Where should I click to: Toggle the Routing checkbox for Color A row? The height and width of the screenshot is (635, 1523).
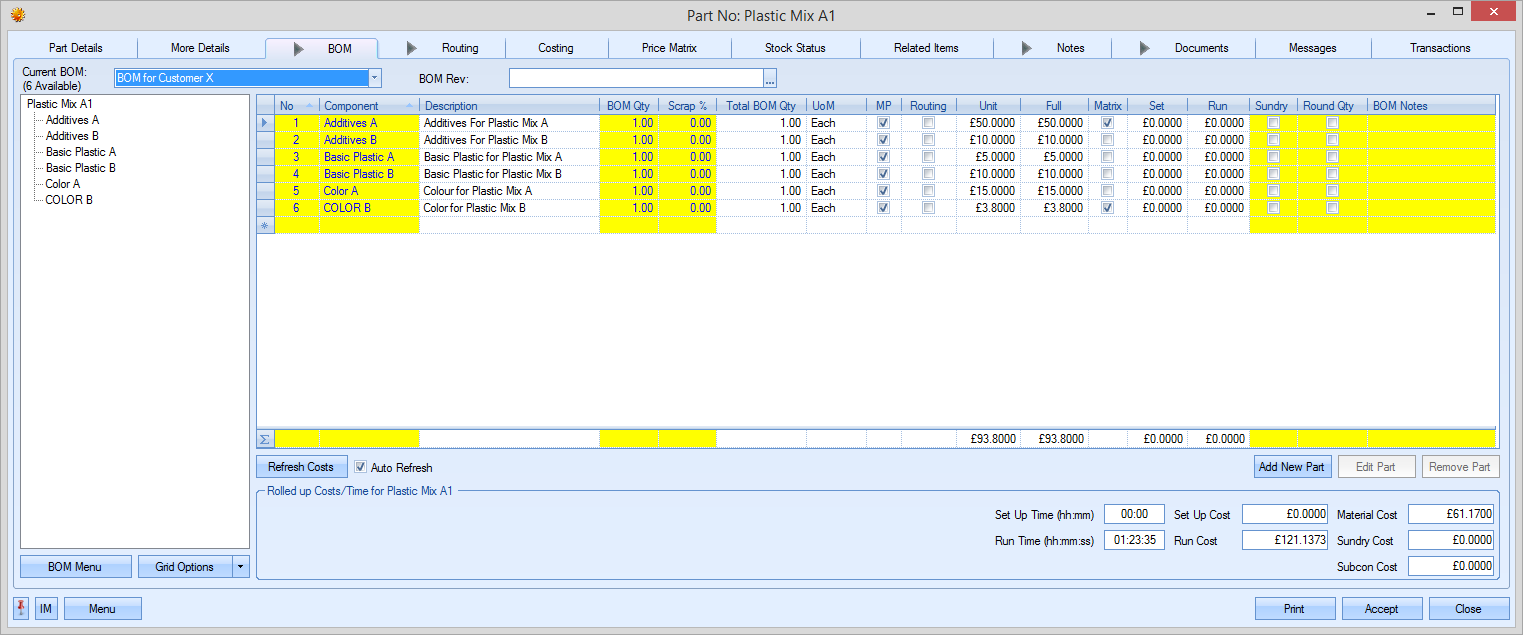coord(928,191)
